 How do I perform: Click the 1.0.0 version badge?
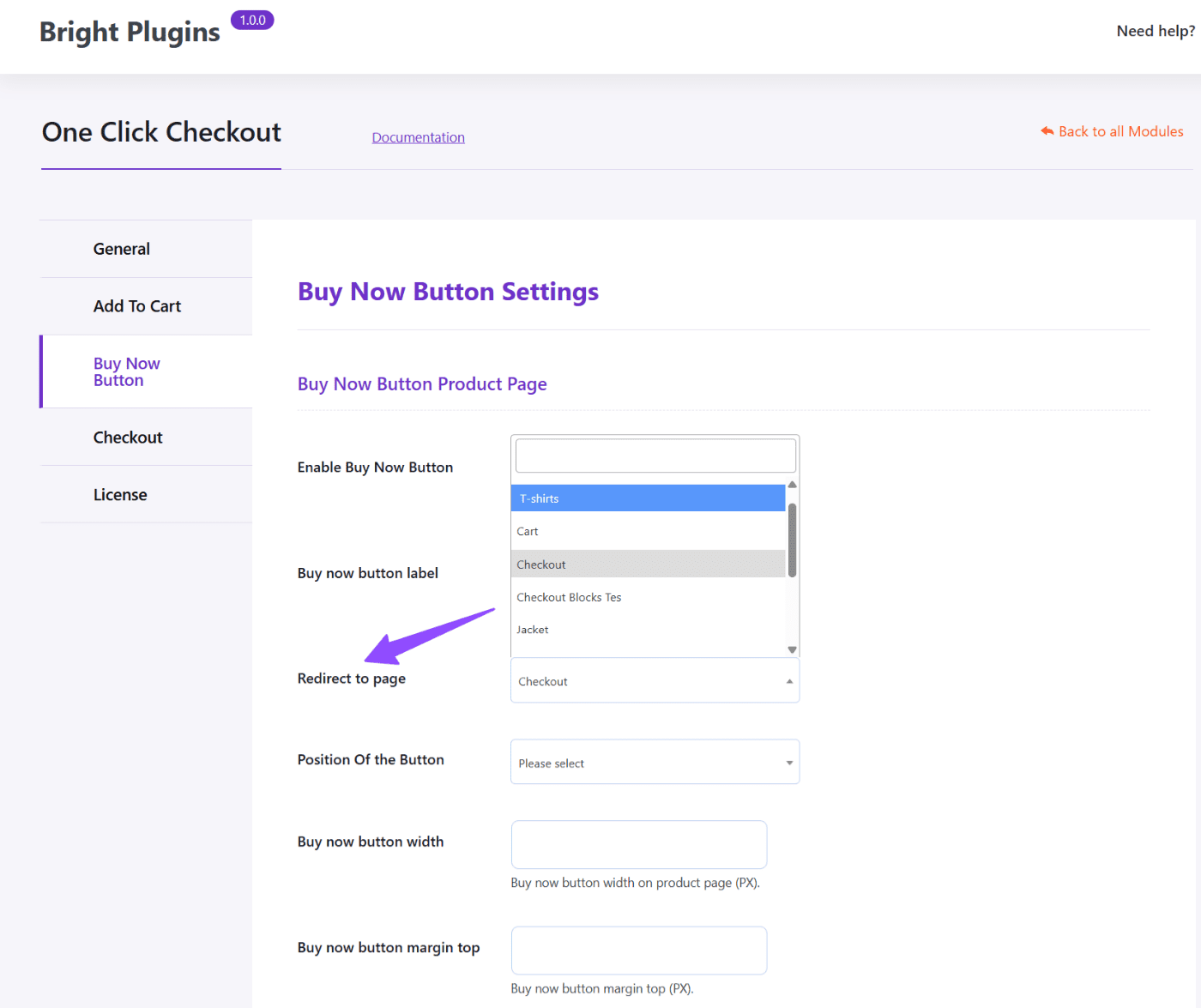[x=252, y=19]
